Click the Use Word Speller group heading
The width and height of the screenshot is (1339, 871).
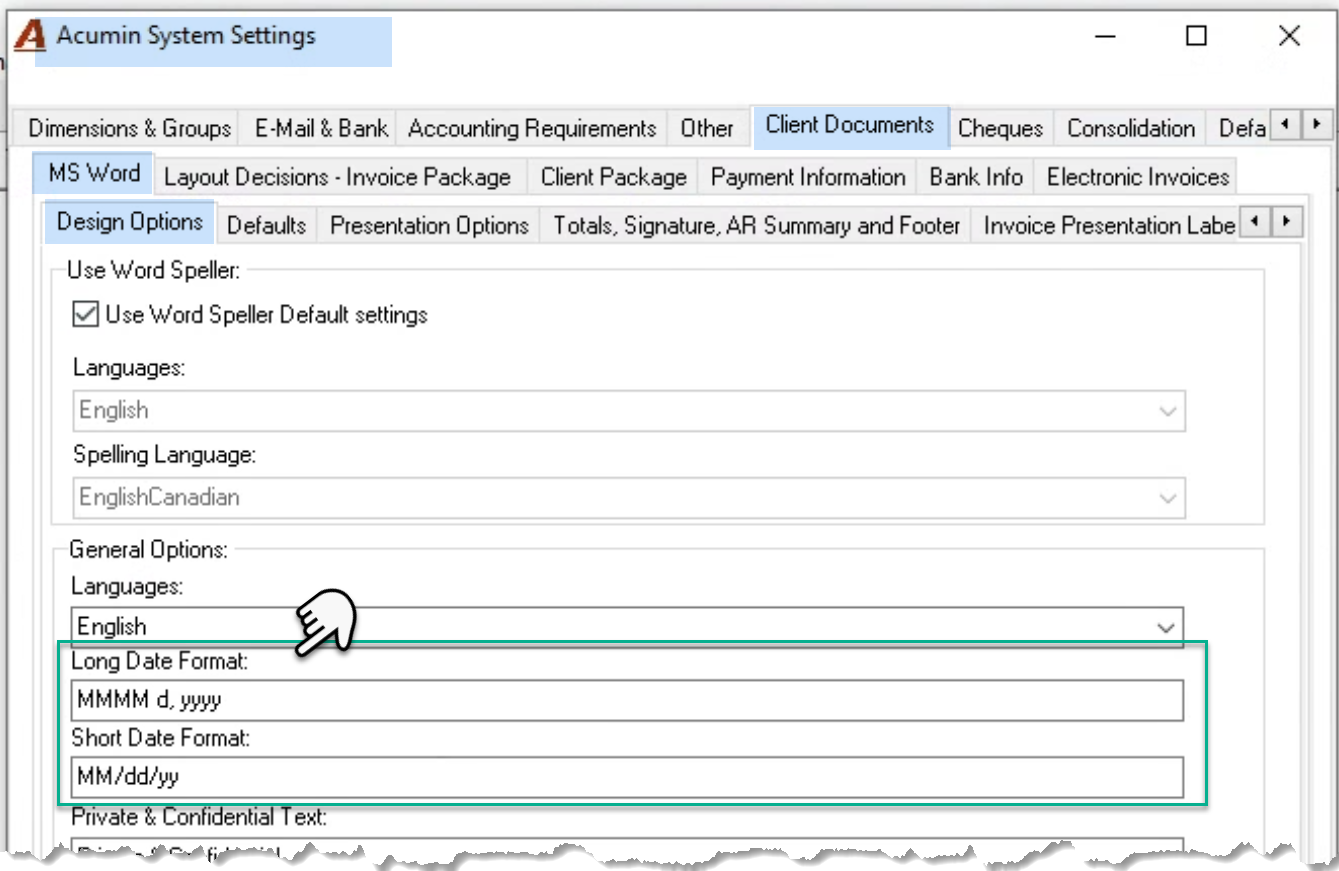point(153,269)
